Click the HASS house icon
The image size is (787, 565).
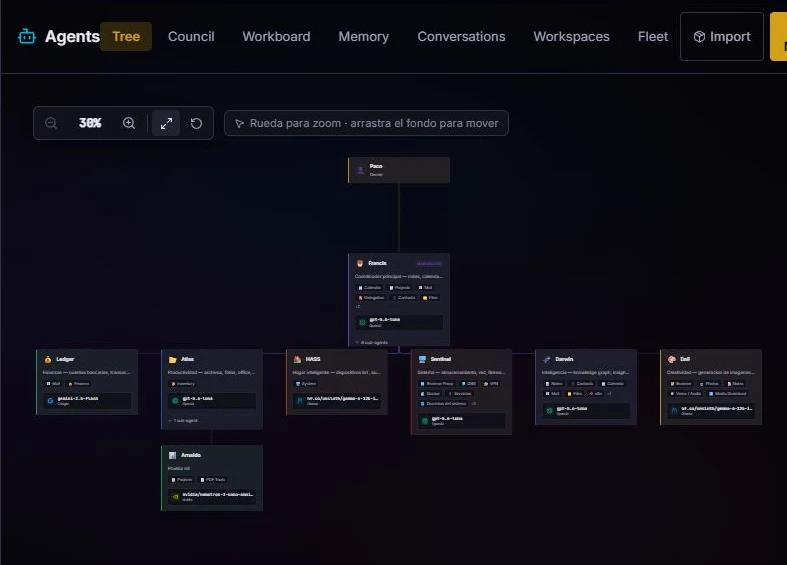pos(297,359)
